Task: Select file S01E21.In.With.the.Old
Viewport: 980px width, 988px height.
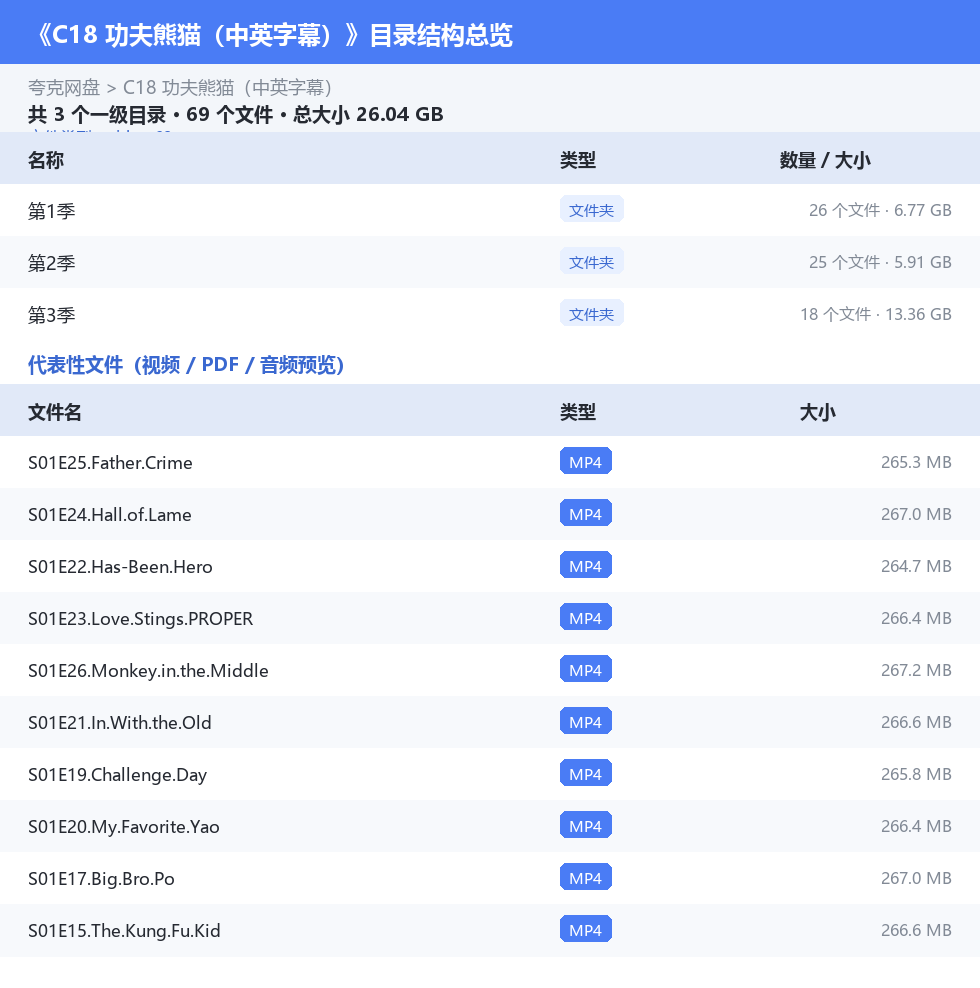Action: (x=120, y=723)
